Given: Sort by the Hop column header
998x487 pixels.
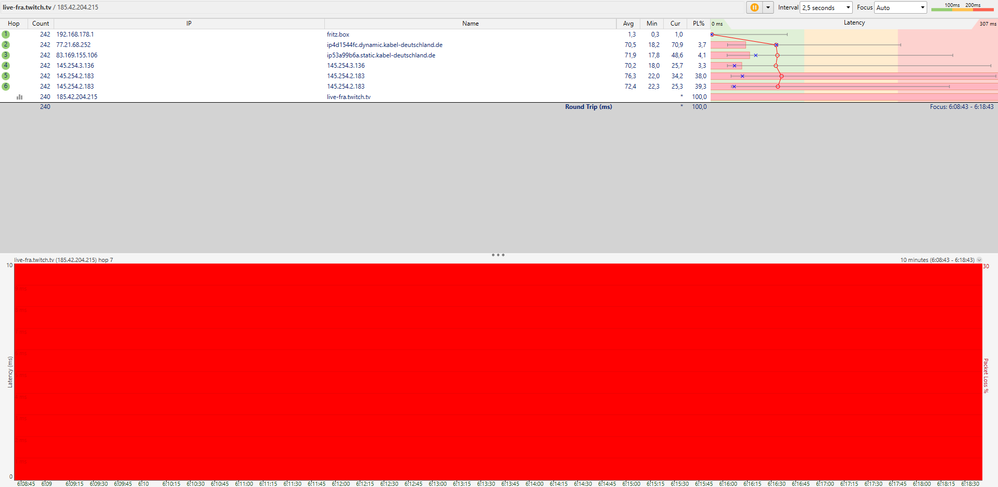Looking at the screenshot, I should tap(13, 24).
